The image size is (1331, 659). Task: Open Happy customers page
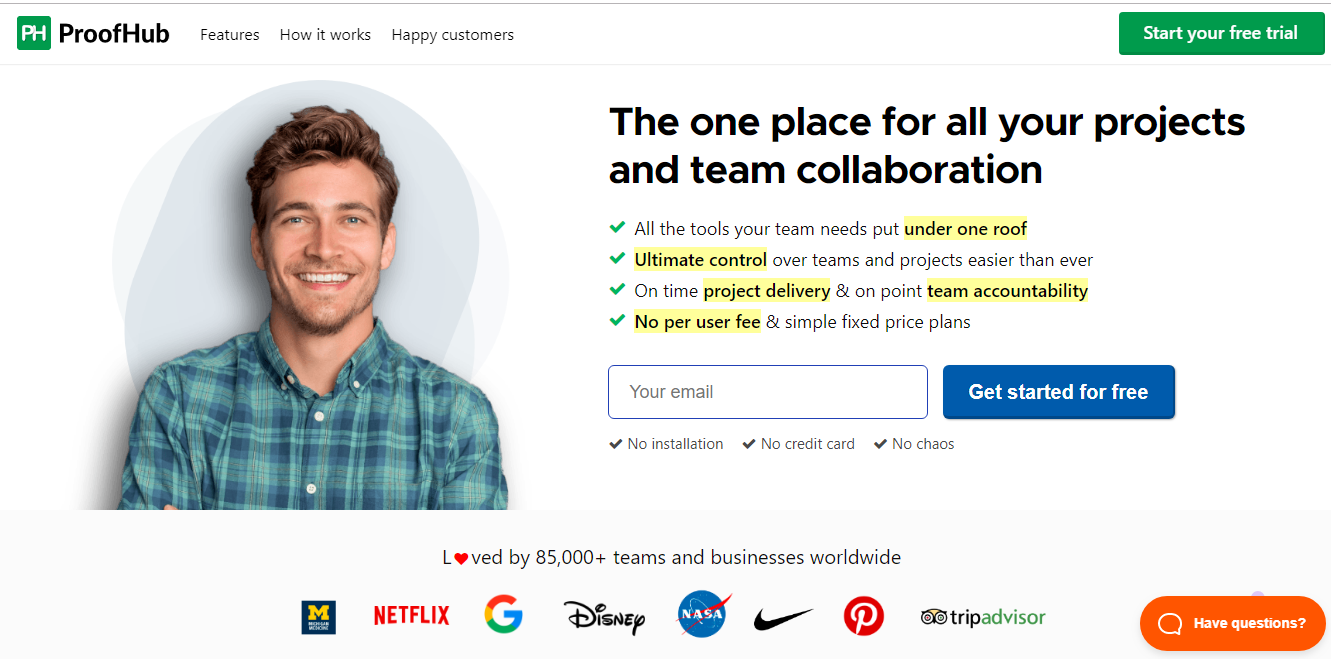(452, 34)
